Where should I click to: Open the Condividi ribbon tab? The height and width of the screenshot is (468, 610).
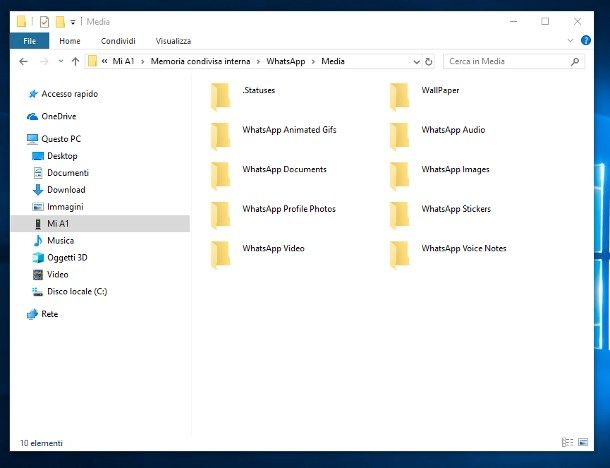[x=118, y=41]
